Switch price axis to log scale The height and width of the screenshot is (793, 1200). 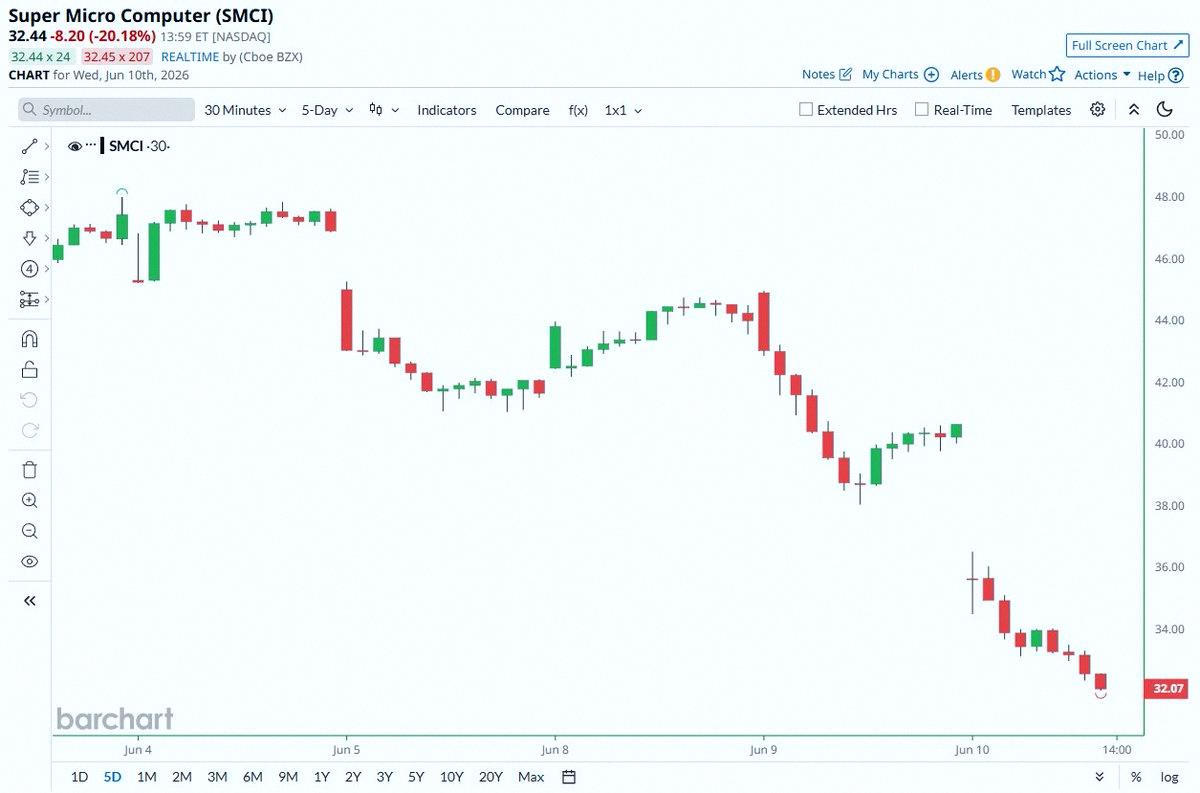coord(1169,777)
